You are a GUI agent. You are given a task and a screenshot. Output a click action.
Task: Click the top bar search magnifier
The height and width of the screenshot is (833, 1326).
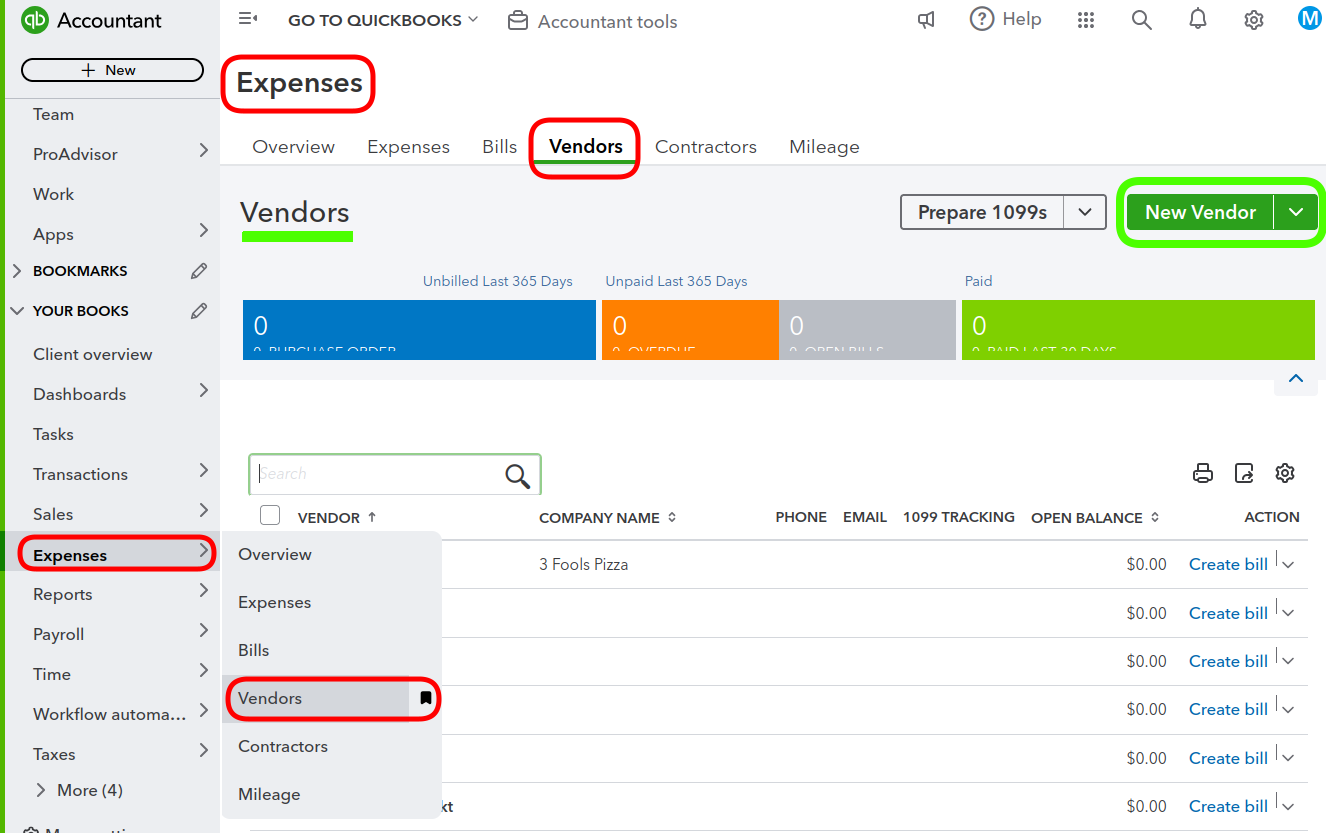point(1142,20)
